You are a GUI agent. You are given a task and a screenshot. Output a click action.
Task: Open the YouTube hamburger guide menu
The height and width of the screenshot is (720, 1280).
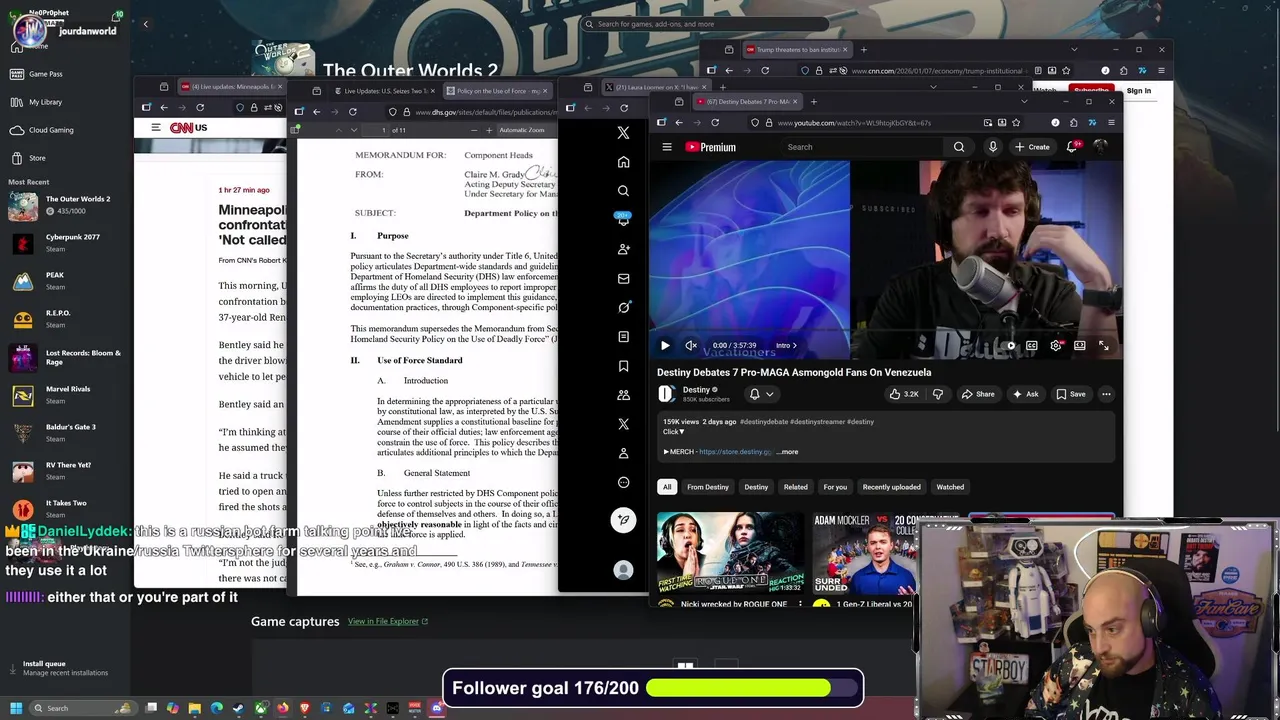[x=667, y=147]
